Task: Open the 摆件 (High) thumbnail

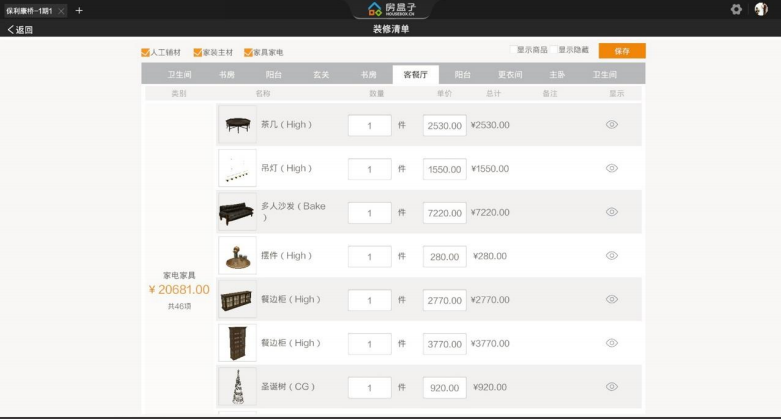Action: [238, 256]
